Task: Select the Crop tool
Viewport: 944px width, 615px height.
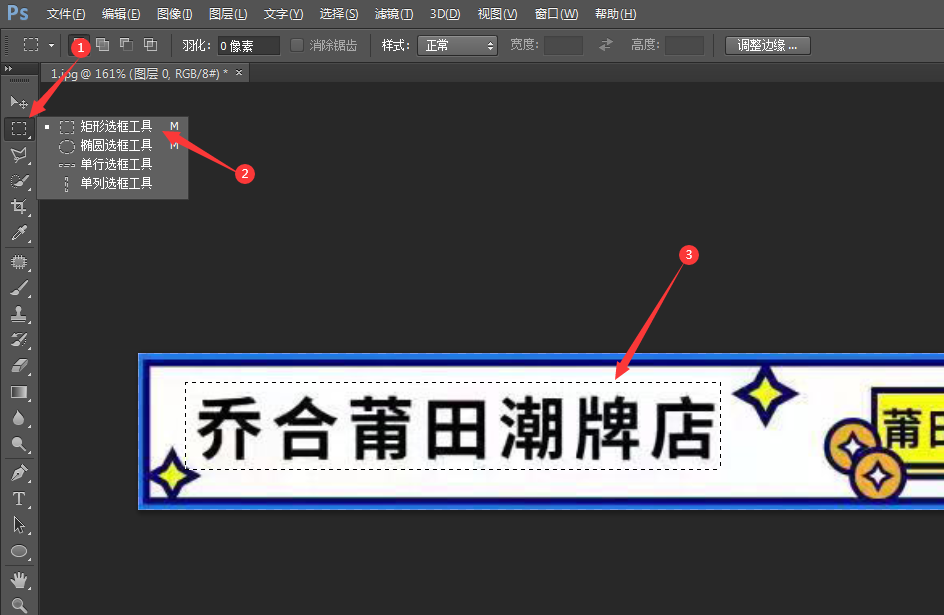Action: pos(18,207)
